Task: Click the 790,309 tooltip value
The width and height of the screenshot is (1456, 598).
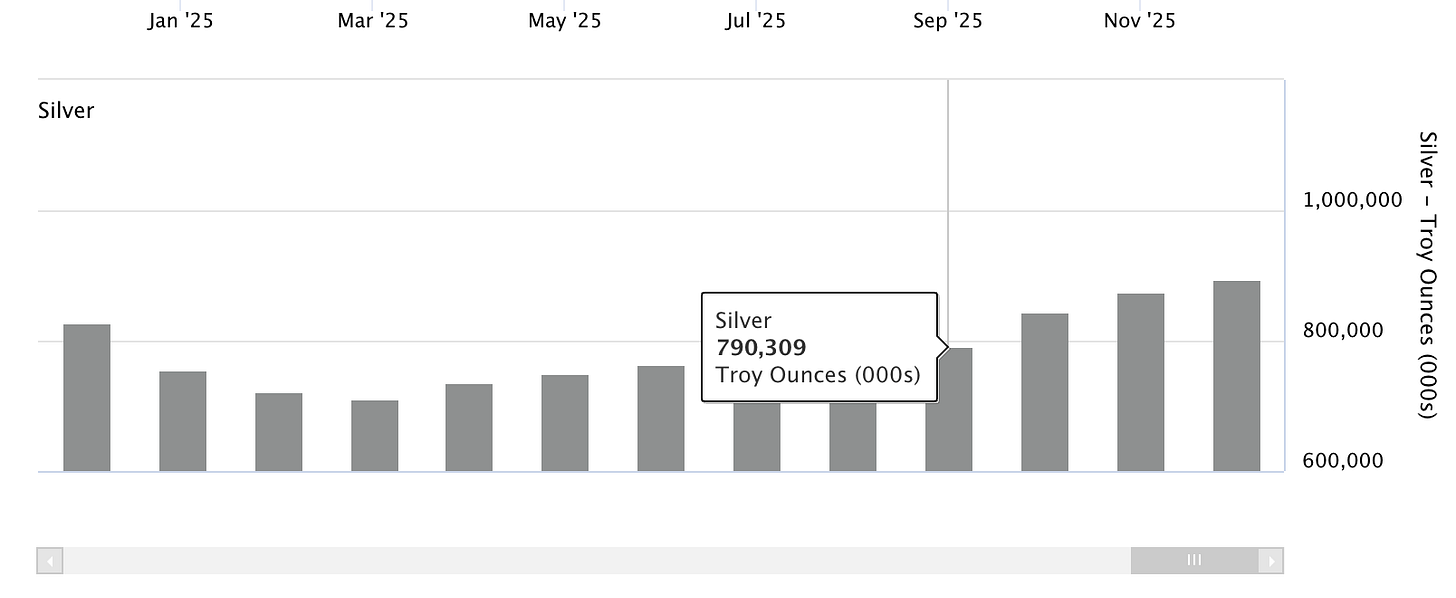Action: click(761, 348)
